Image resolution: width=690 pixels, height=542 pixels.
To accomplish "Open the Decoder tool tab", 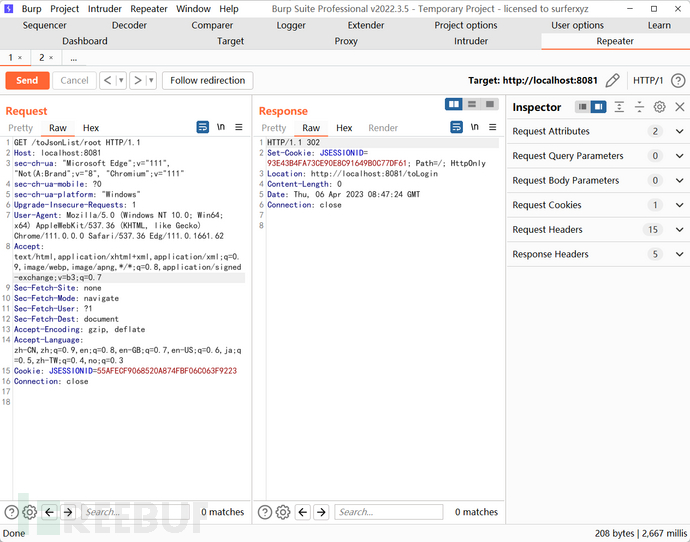I will click(129, 26).
